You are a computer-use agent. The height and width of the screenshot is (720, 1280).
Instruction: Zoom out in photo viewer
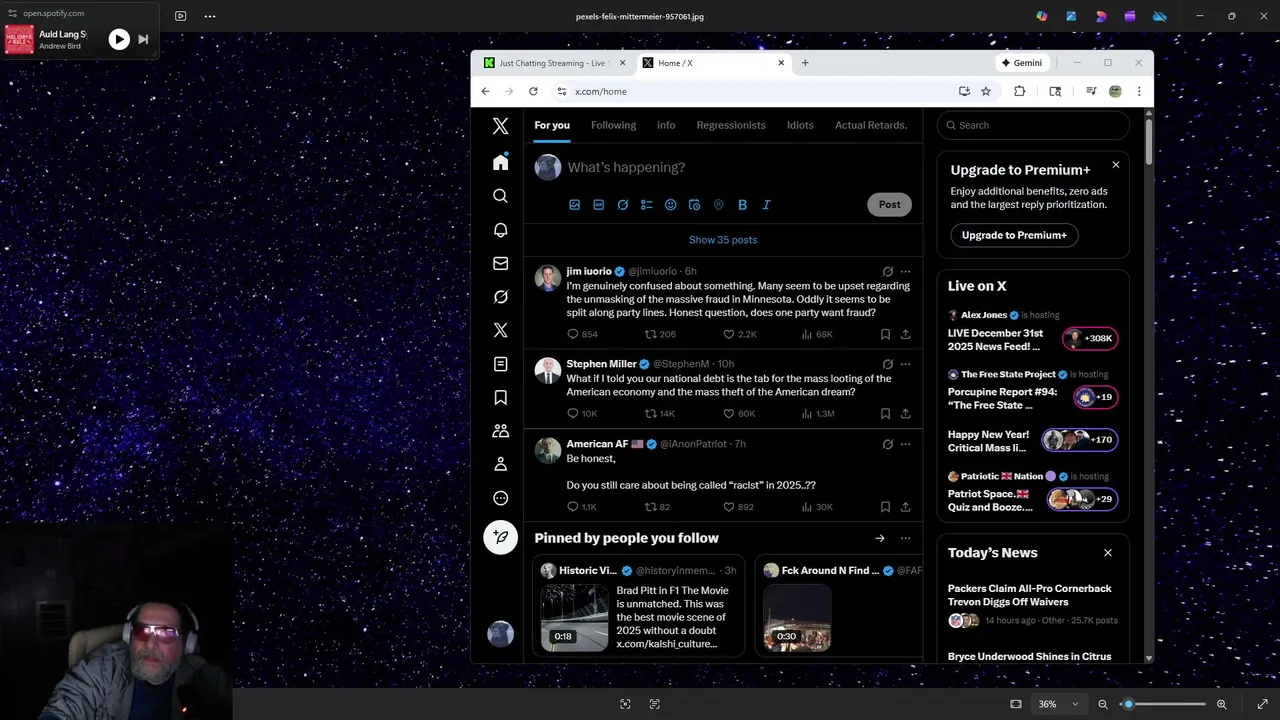(x=1103, y=704)
